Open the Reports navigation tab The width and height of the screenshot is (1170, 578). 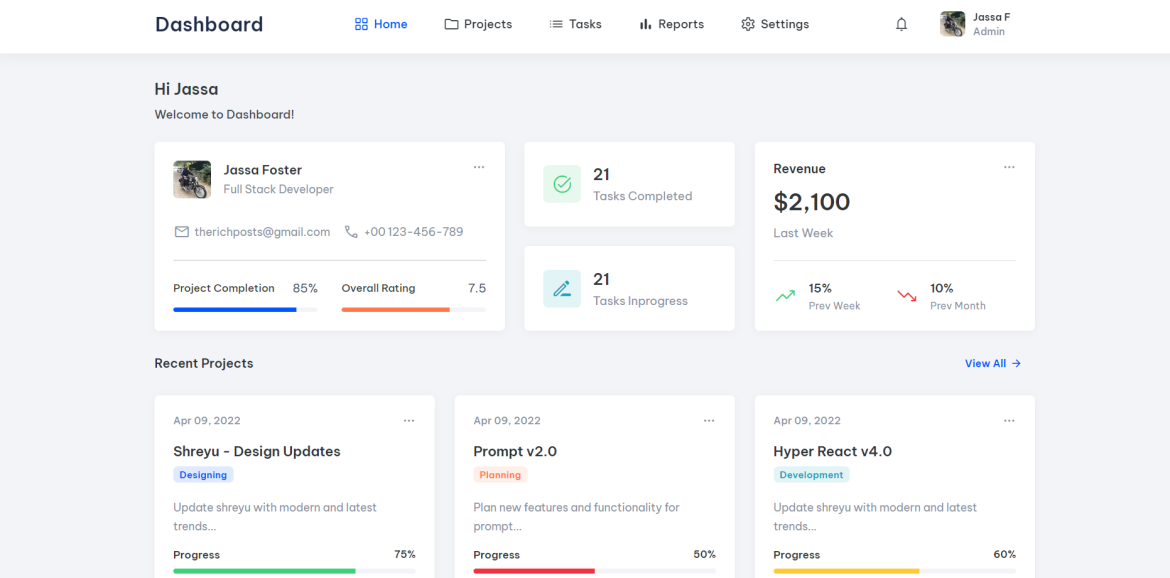point(672,25)
